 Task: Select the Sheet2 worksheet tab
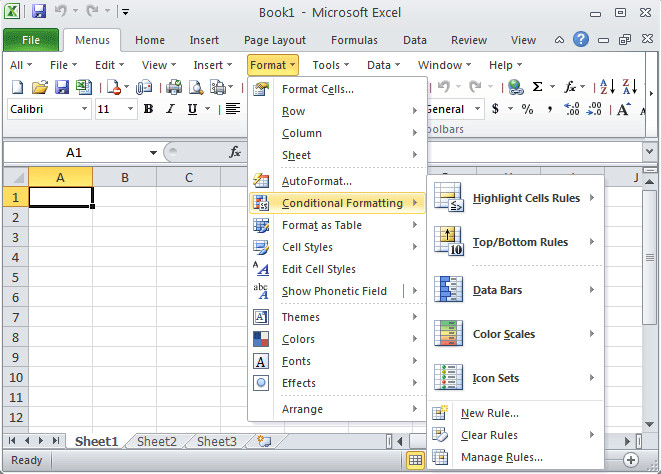click(156, 441)
